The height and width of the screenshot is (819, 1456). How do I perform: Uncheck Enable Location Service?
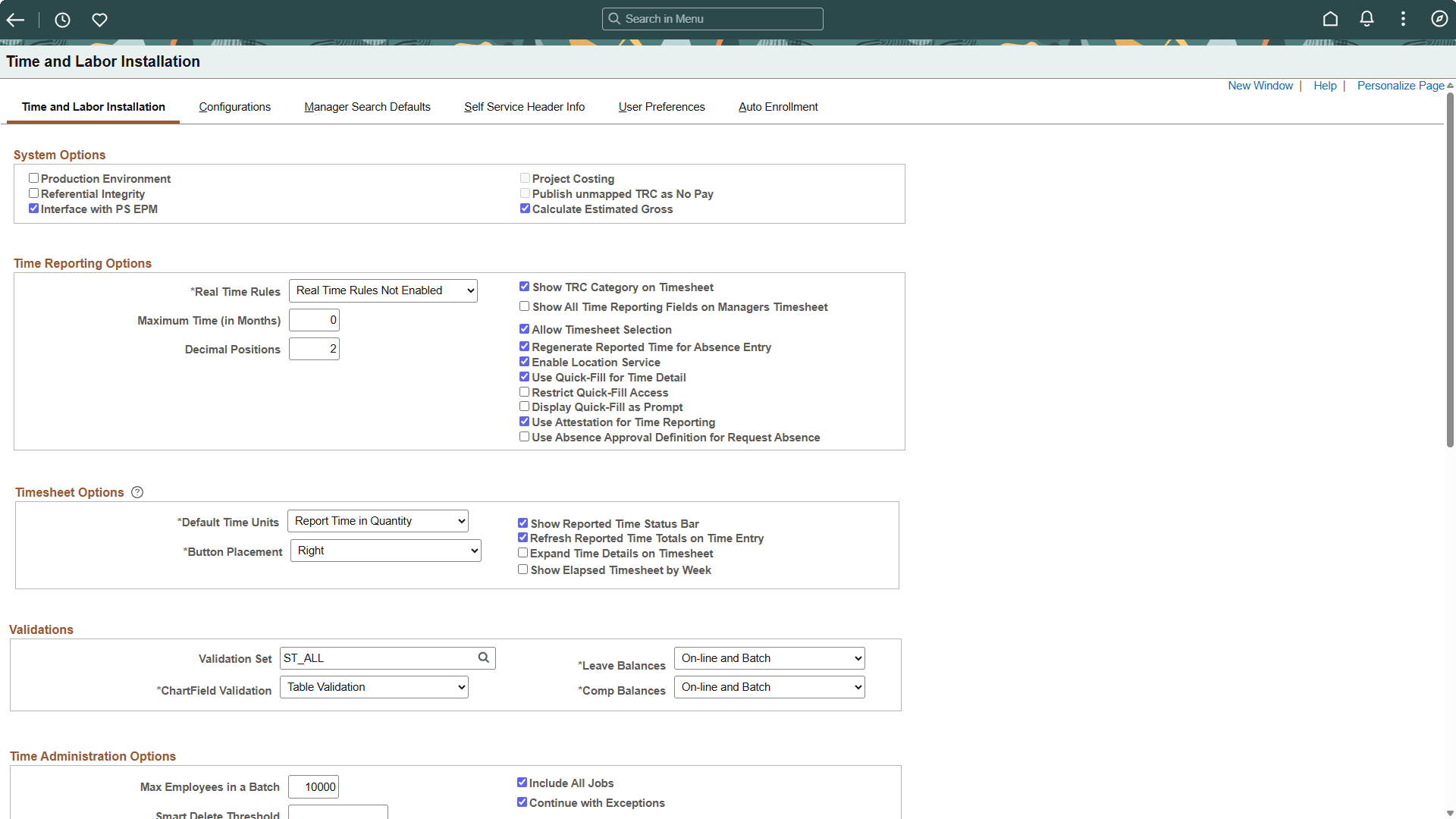[524, 362]
